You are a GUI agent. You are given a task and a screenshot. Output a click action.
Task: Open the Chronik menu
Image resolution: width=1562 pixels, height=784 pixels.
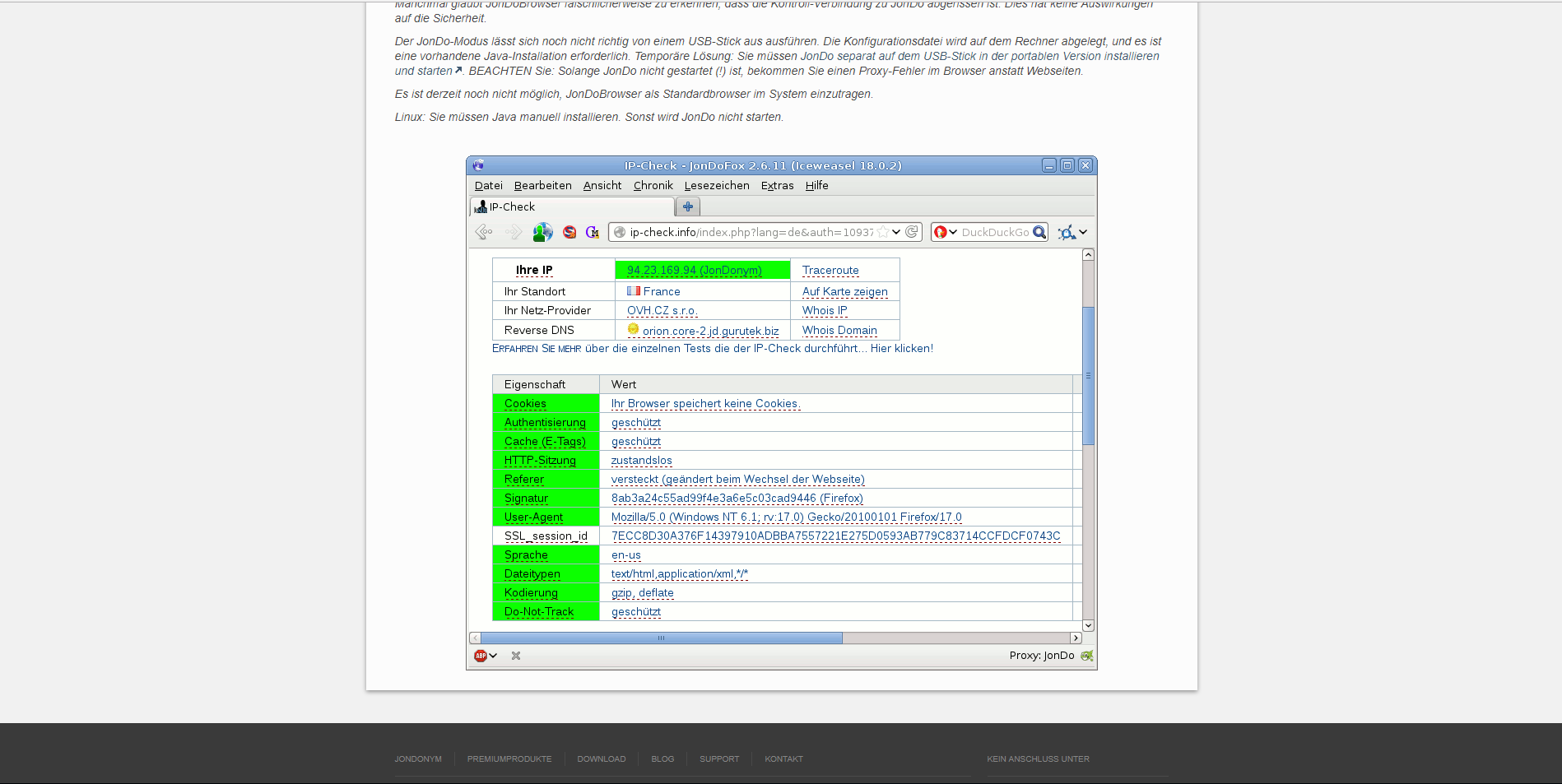tap(653, 186)
